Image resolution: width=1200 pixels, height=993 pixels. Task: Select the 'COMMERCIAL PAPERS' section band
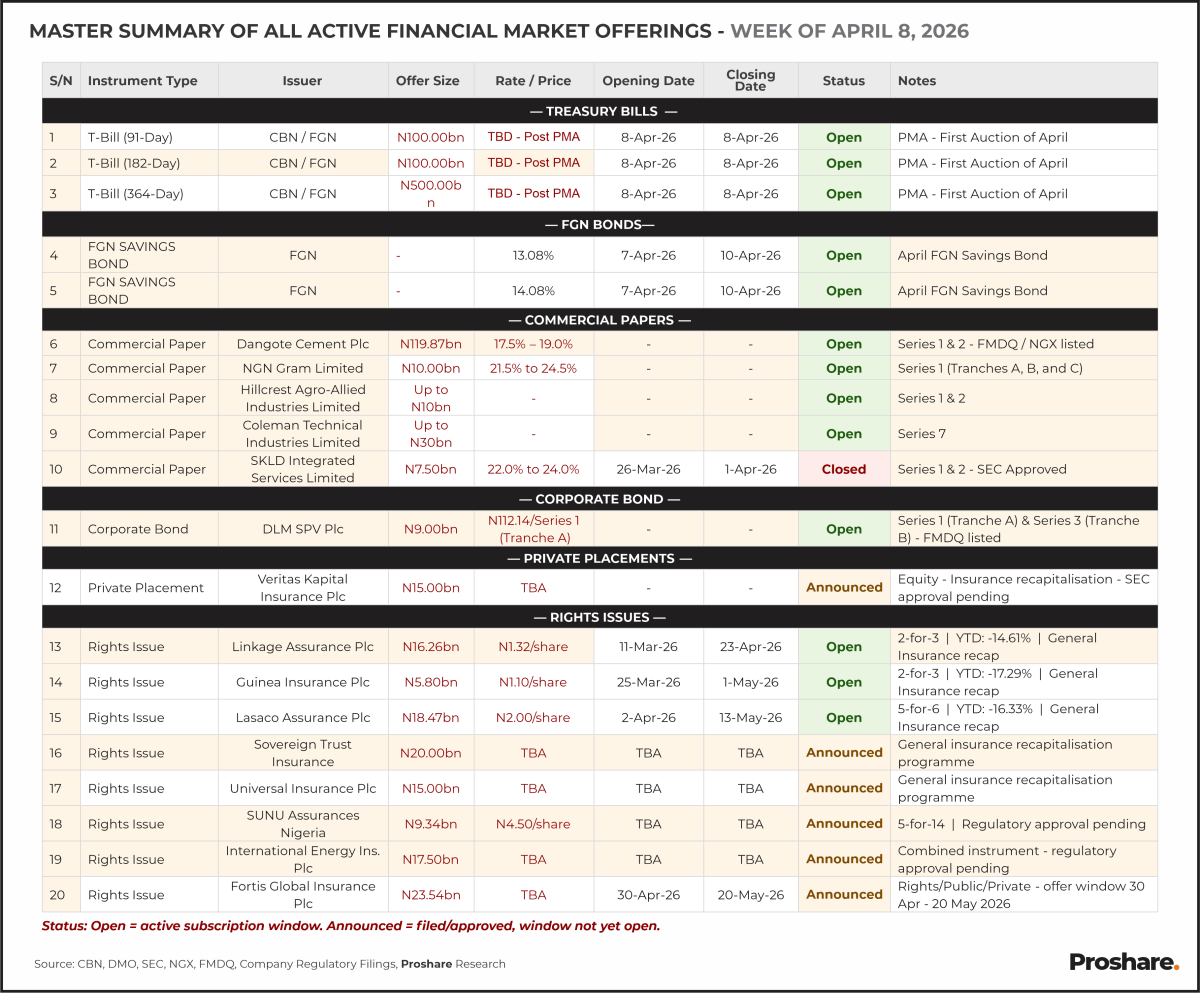pyautogui.click(x=600, y=320)
